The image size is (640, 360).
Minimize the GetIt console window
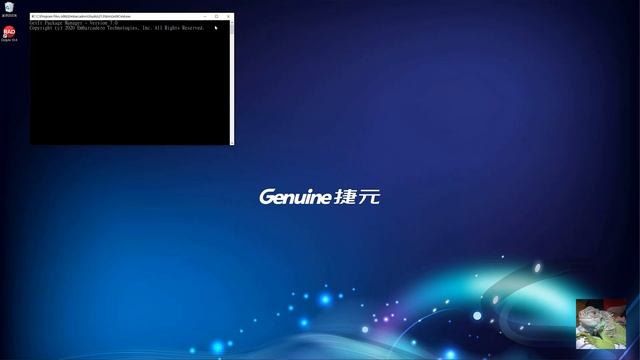click(205, 16)
